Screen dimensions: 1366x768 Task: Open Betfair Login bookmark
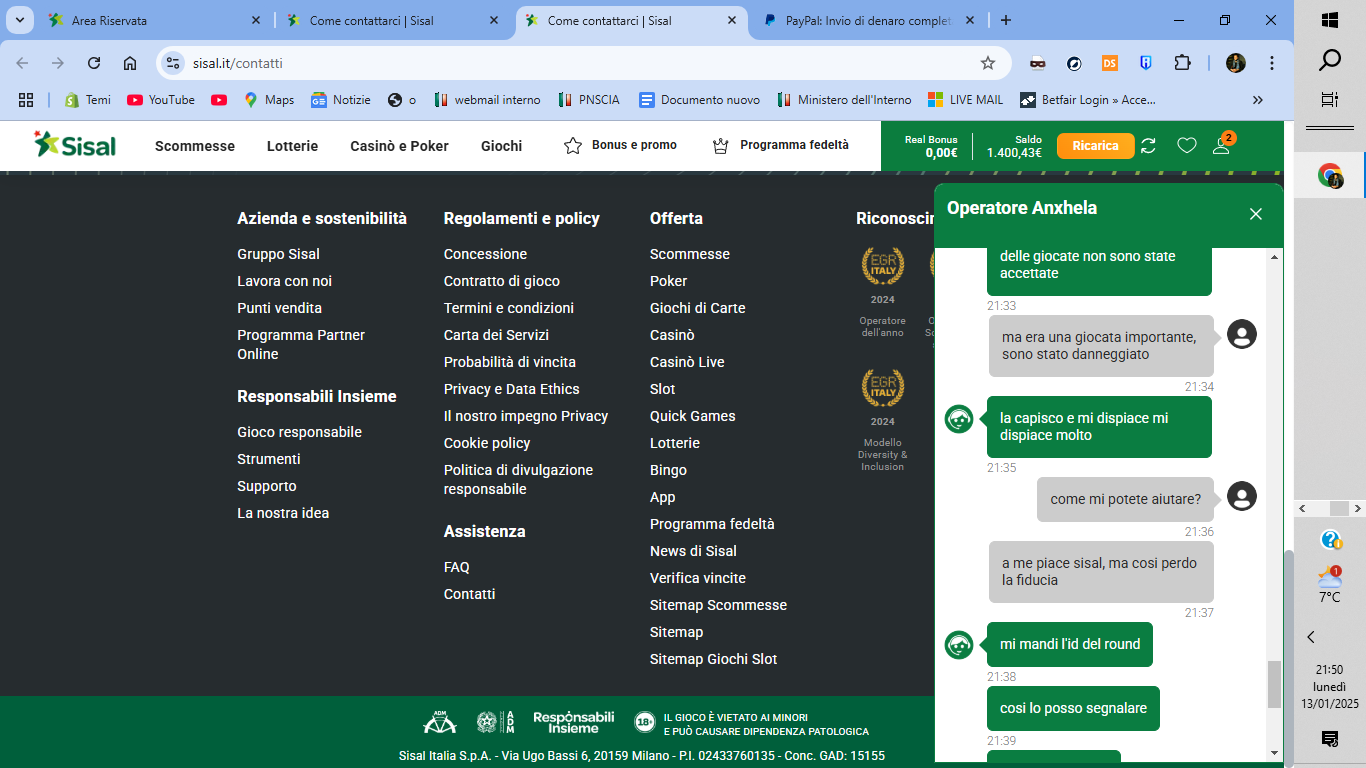tap(1088, 100)
